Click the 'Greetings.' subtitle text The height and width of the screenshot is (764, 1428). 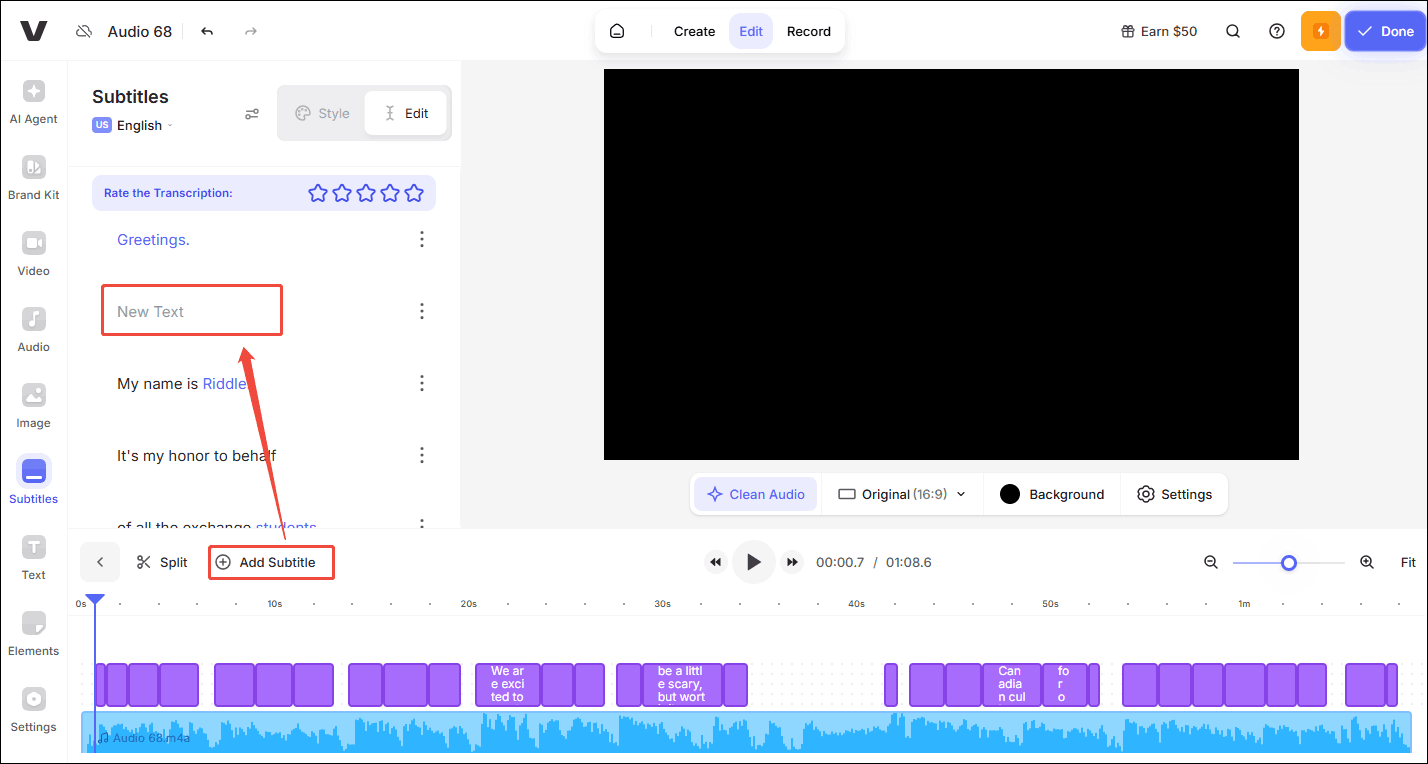(x=153, y=239)
